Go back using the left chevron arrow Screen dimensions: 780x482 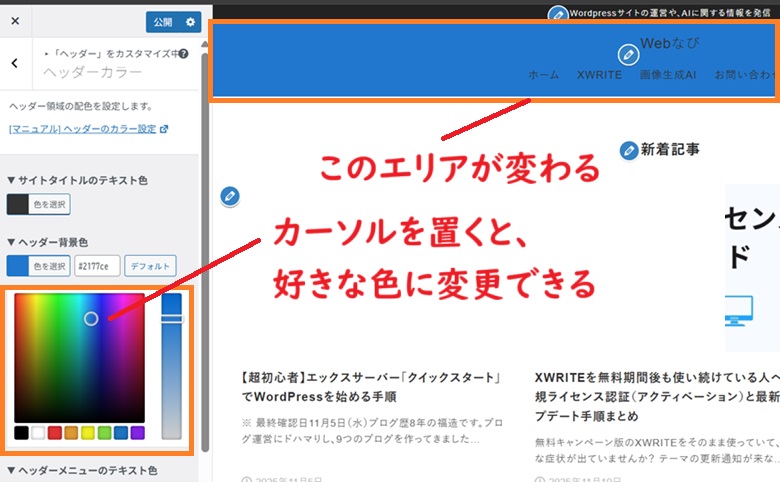click(x=15, y=63)
